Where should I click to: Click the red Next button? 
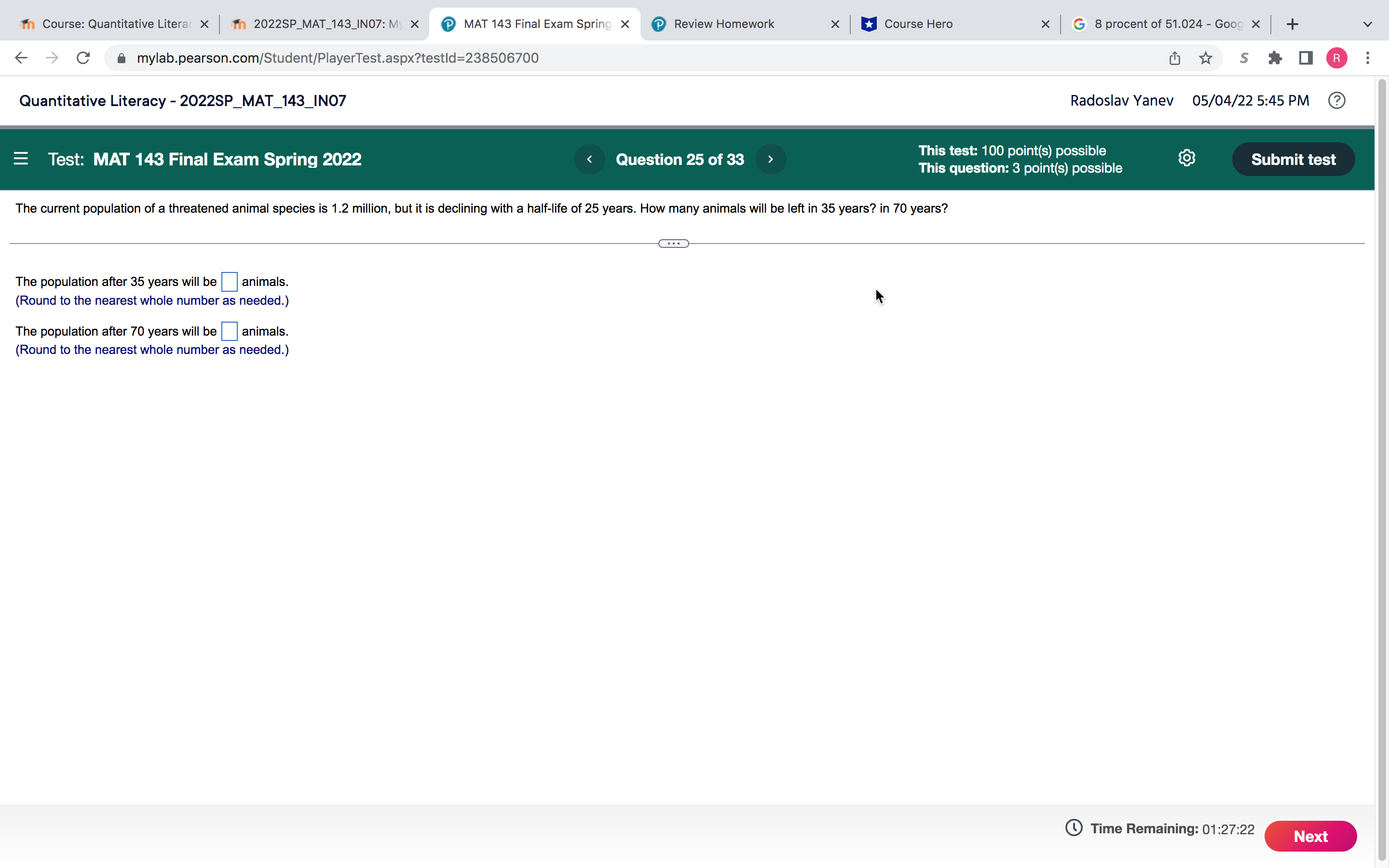tap(1310, 836)
